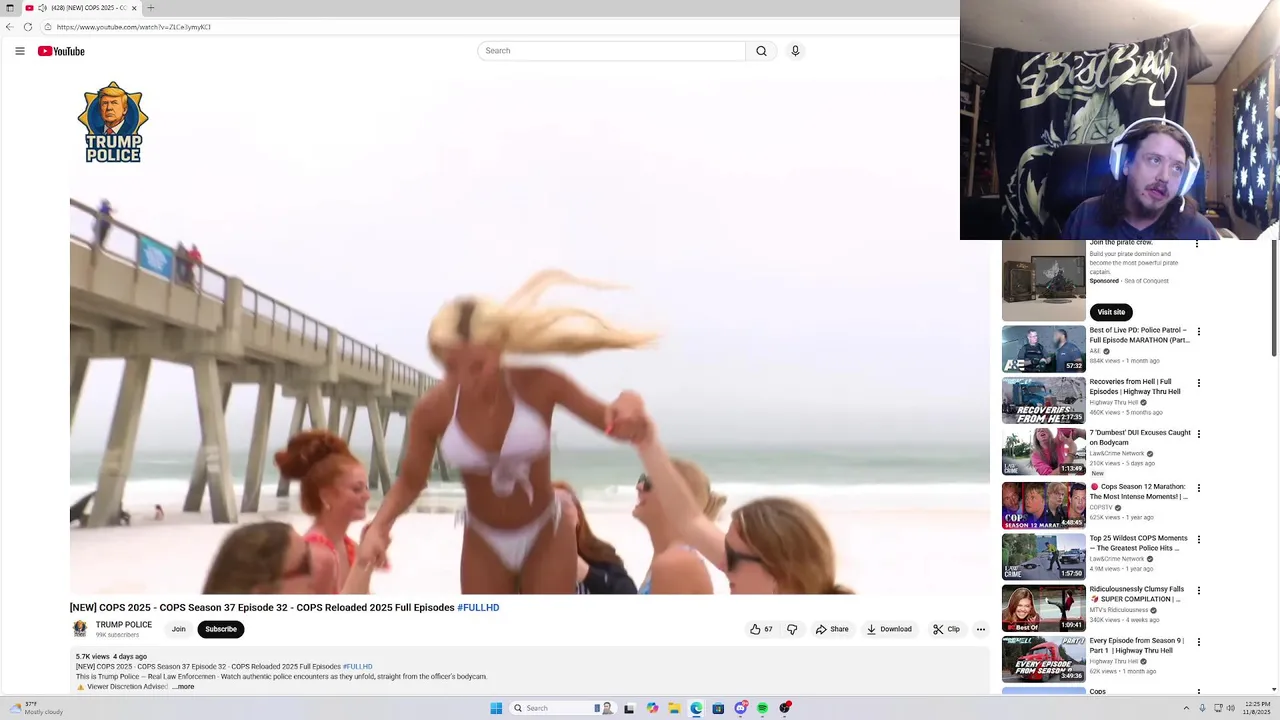
Task: Open new browser tab with plus
Action: click(151, 8)
